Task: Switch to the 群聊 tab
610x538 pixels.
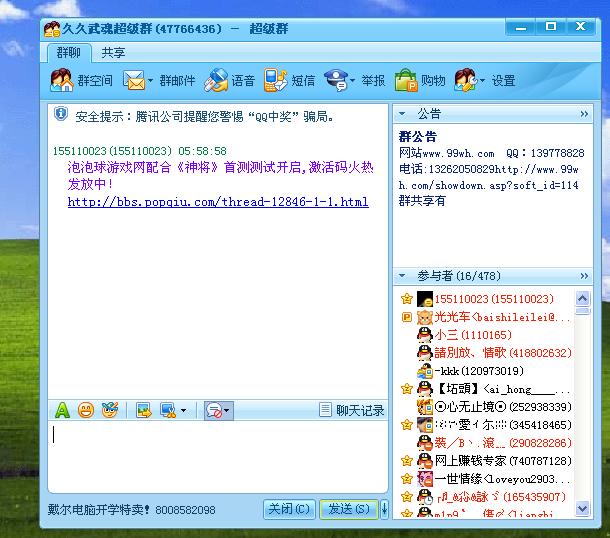Action: pyautogui.click(x=69, y=53)
